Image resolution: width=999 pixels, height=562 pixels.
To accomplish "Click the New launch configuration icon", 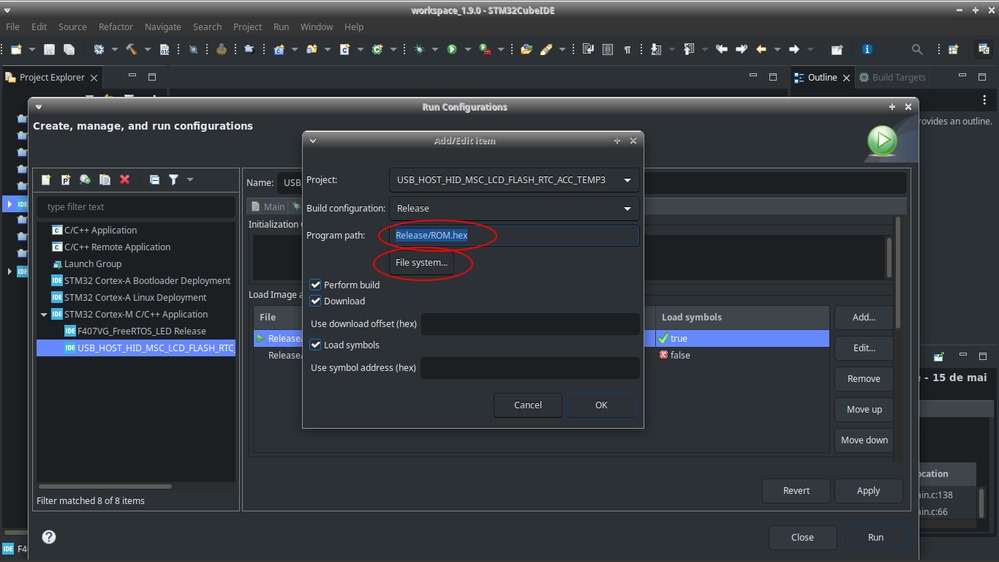I will 46,180.
